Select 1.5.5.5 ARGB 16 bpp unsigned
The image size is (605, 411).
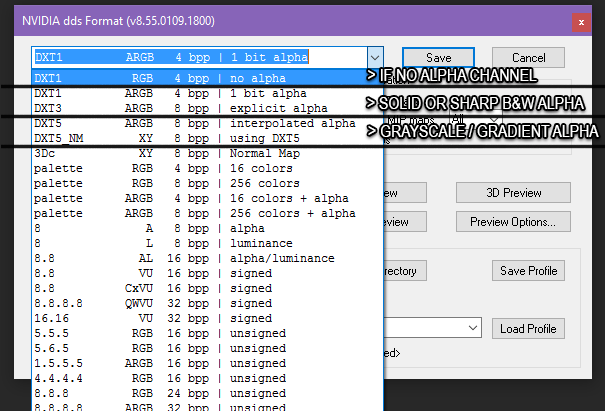208,364
